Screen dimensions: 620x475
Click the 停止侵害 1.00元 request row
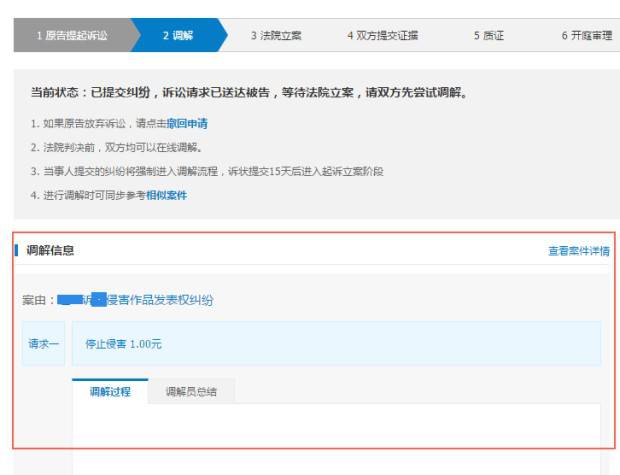click(336, 344)
